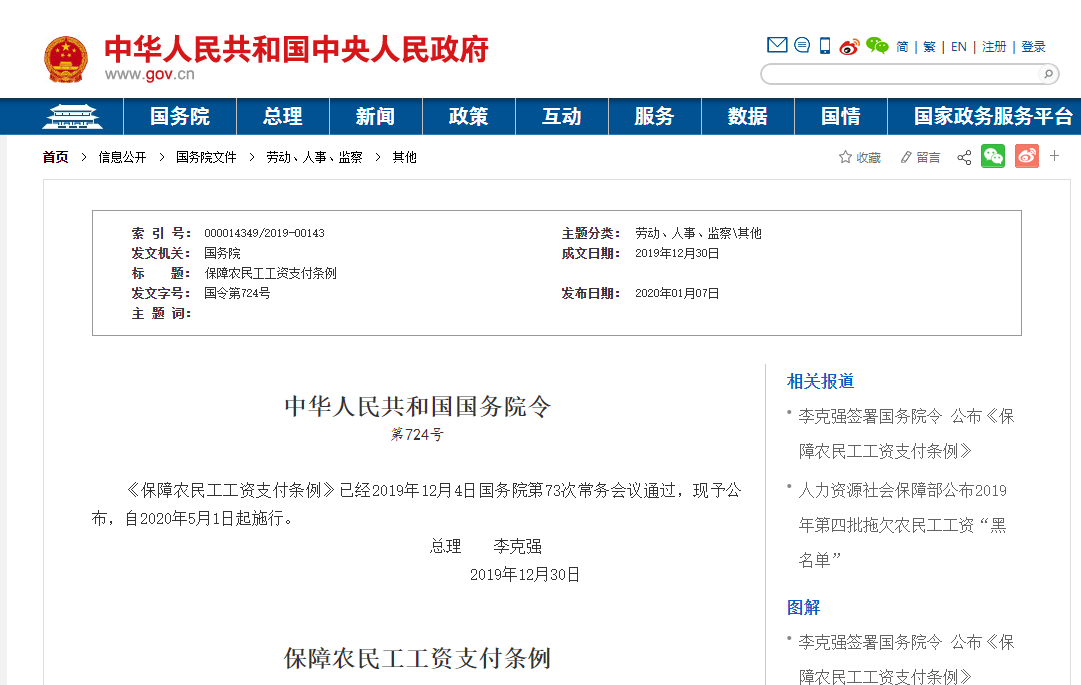Image resolution: width=1081 pixels, height=685 pixels.
Task: Click the WeChat icon in top header
Action: (877, 45)
